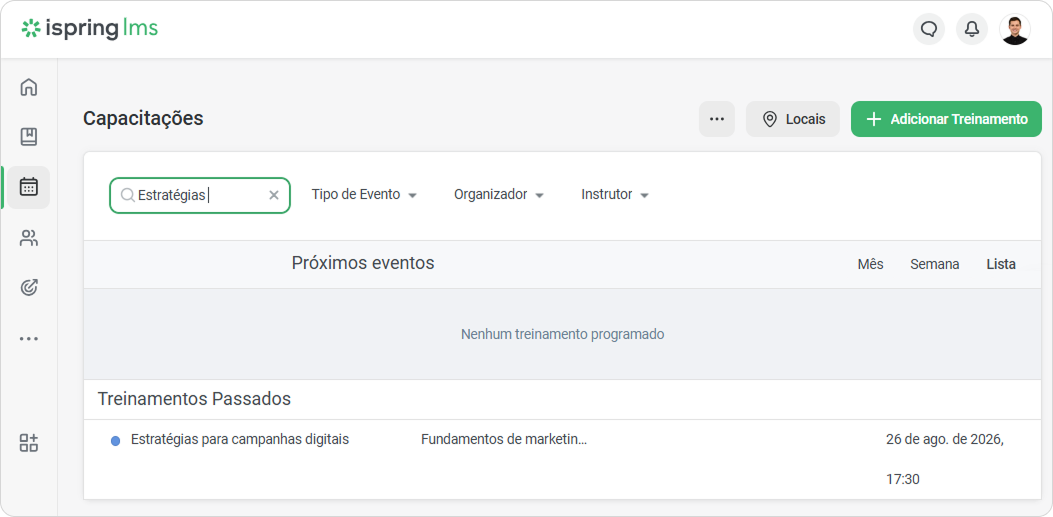The image size is (1053, 517).
Task: Open the target goals icon in sidebar
Action: (28, 287)
